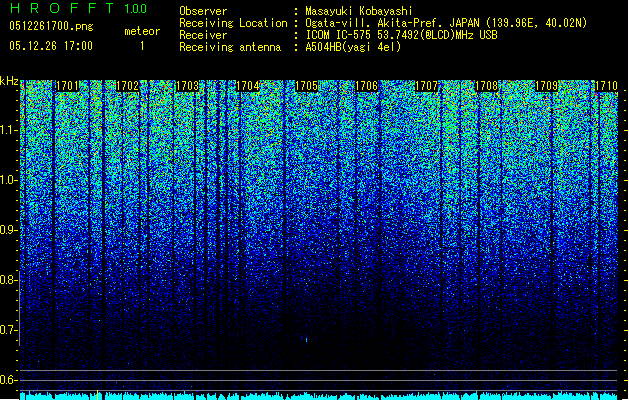629x400 pixels.
Task: Click the 1705 time marker
Action: 306,86
